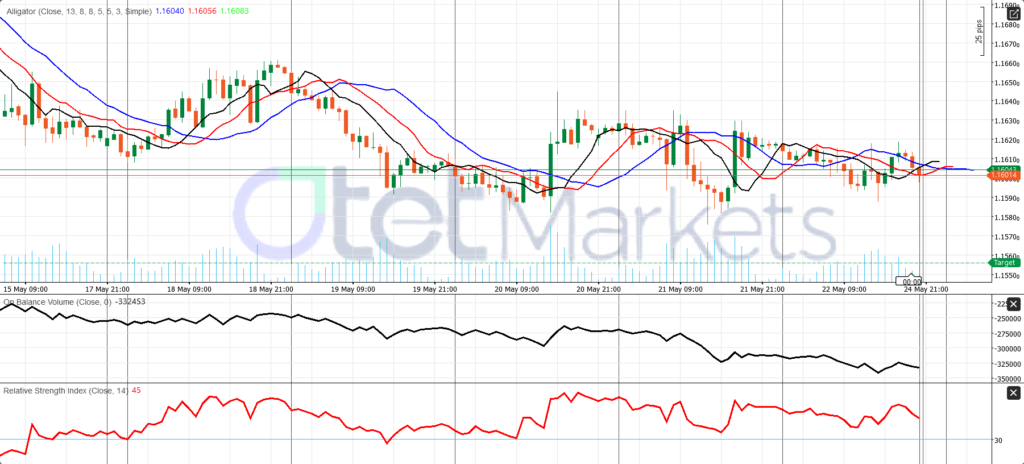Open On Balance Volume indicator label

[x=56, y=302]
